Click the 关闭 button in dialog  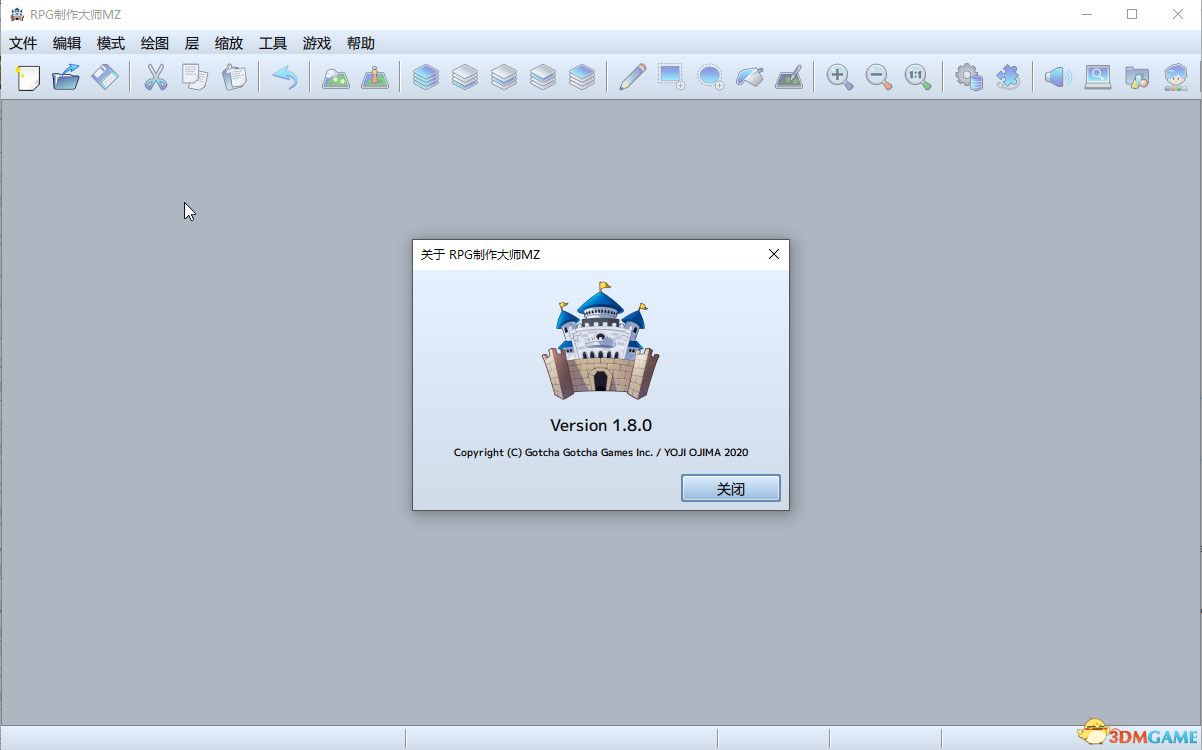click(x=731, y=489)
